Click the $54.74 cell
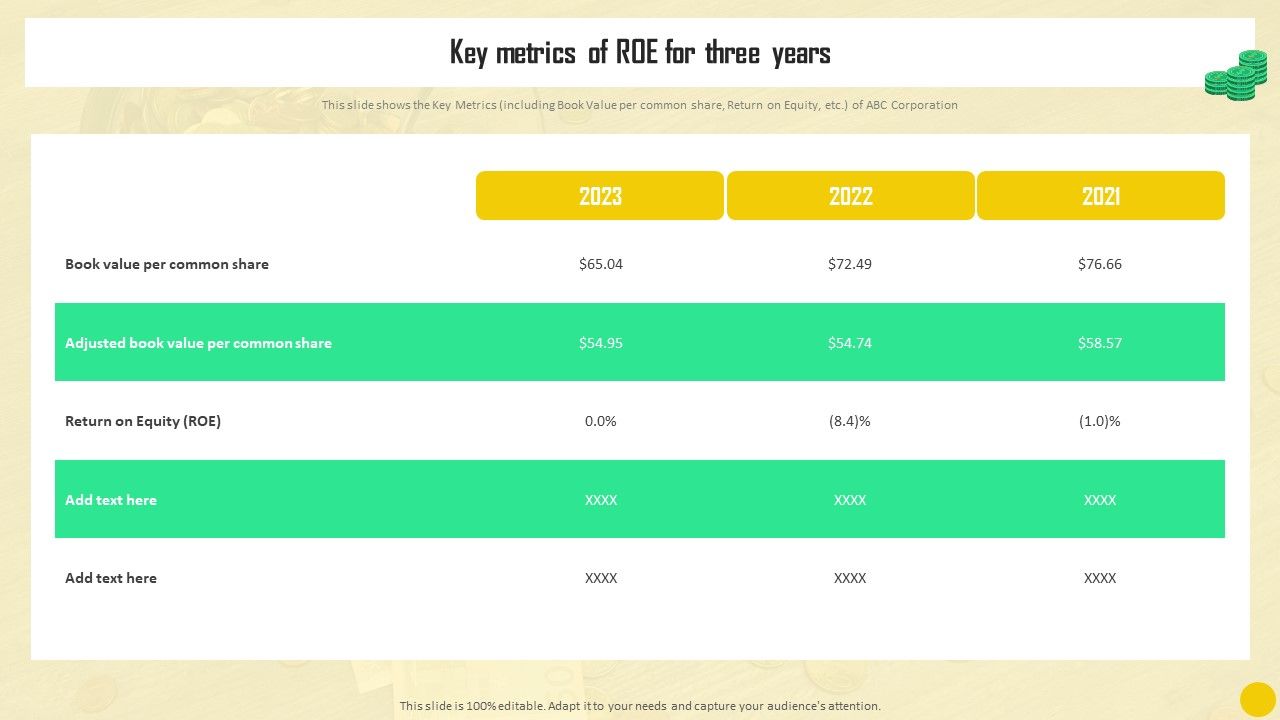Image resolution: width=1280 pixels, height=720 pixels. pyautogui.click(x=850, y=343)
